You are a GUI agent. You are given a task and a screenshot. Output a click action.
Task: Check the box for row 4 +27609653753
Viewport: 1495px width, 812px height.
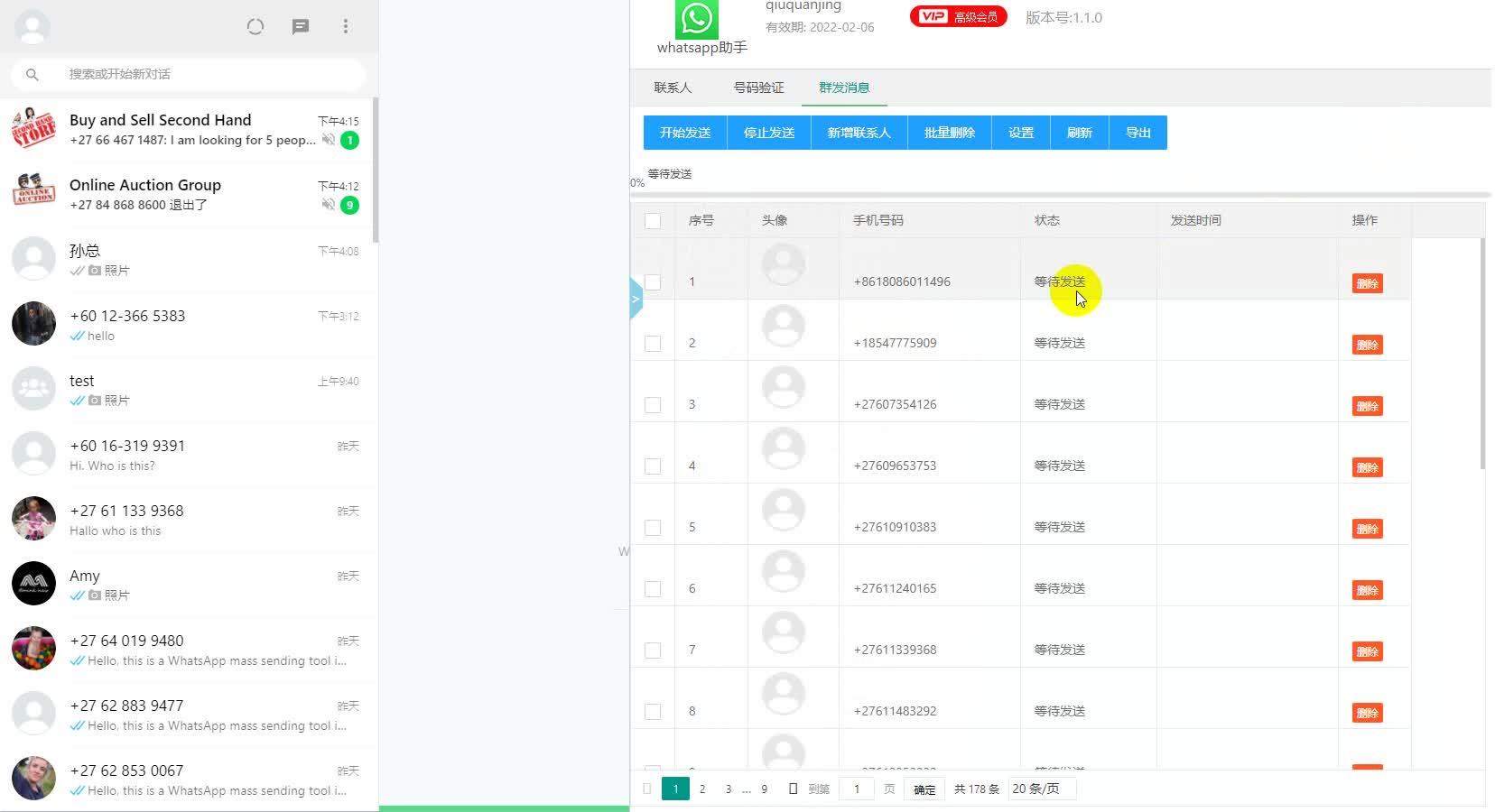(x=653, y=466)
